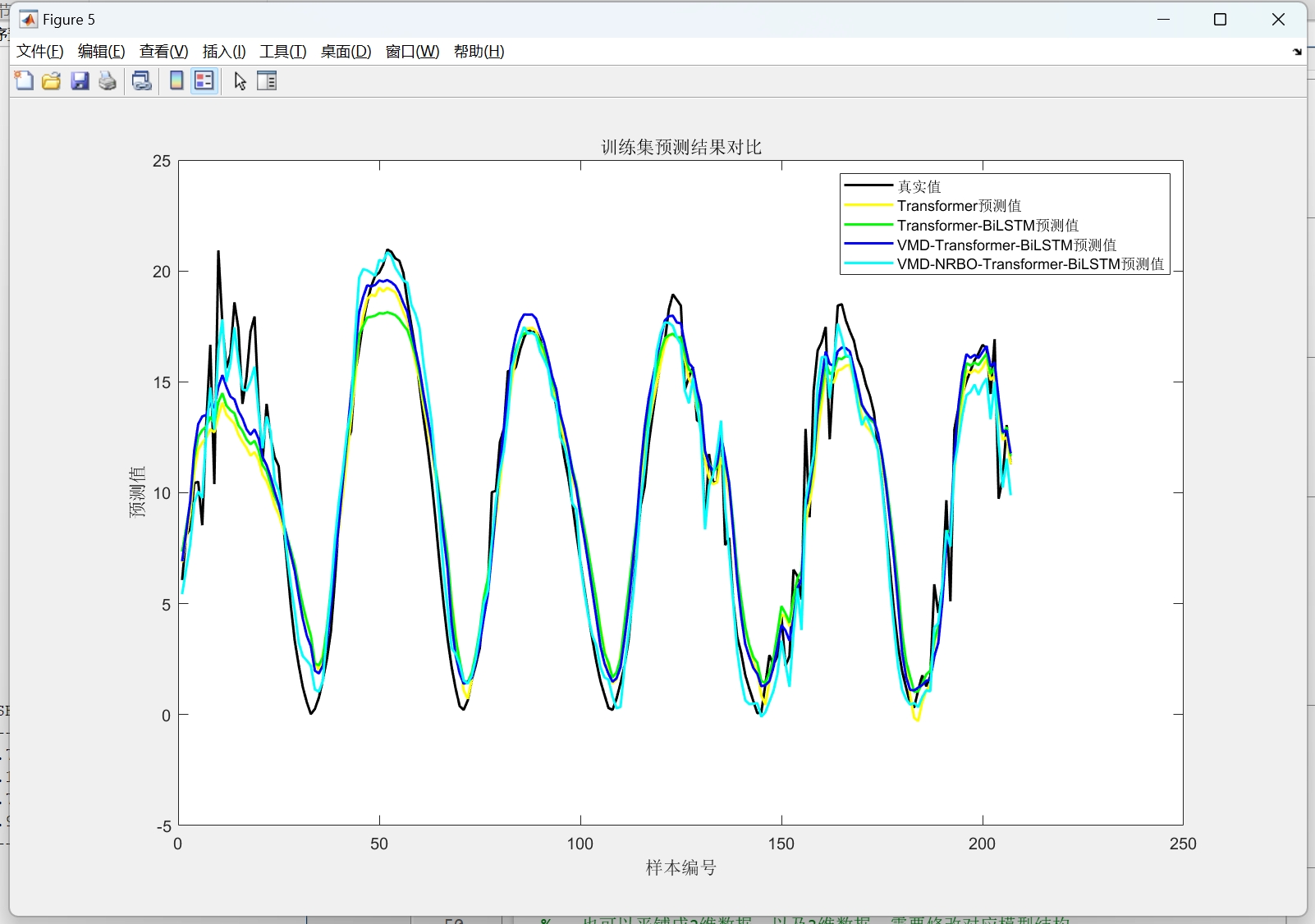Open the 编辑(E) menu
1315x924 pixels.
[x=100, y=51]
